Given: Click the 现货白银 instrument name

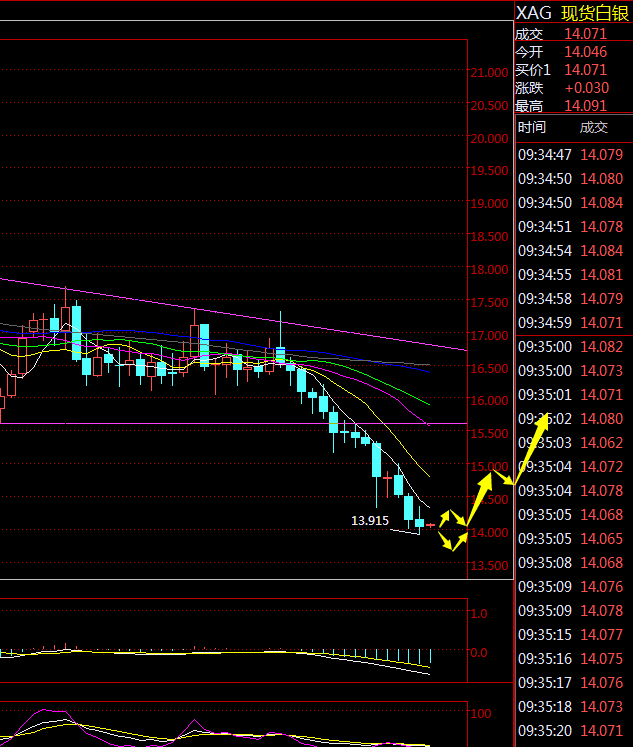Looking at the screenshot, I should pos(595,13).
